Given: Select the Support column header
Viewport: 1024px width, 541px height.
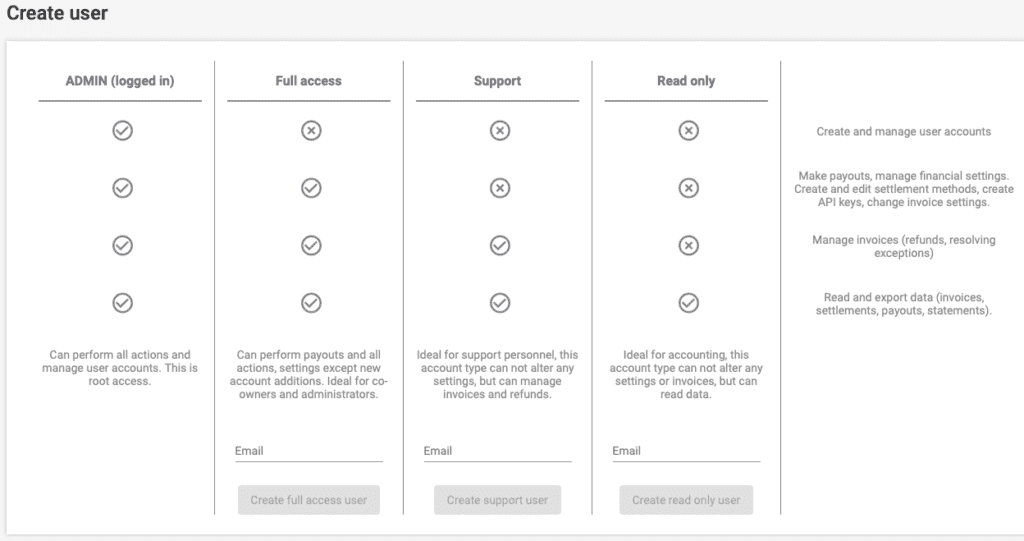Looking at the screenshot, I should coord(498,81).
